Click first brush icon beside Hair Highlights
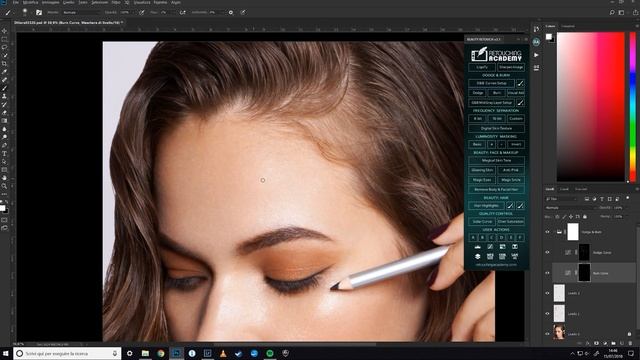The height and width of the screenshot is (360, 640). click(x=510, y=205)
